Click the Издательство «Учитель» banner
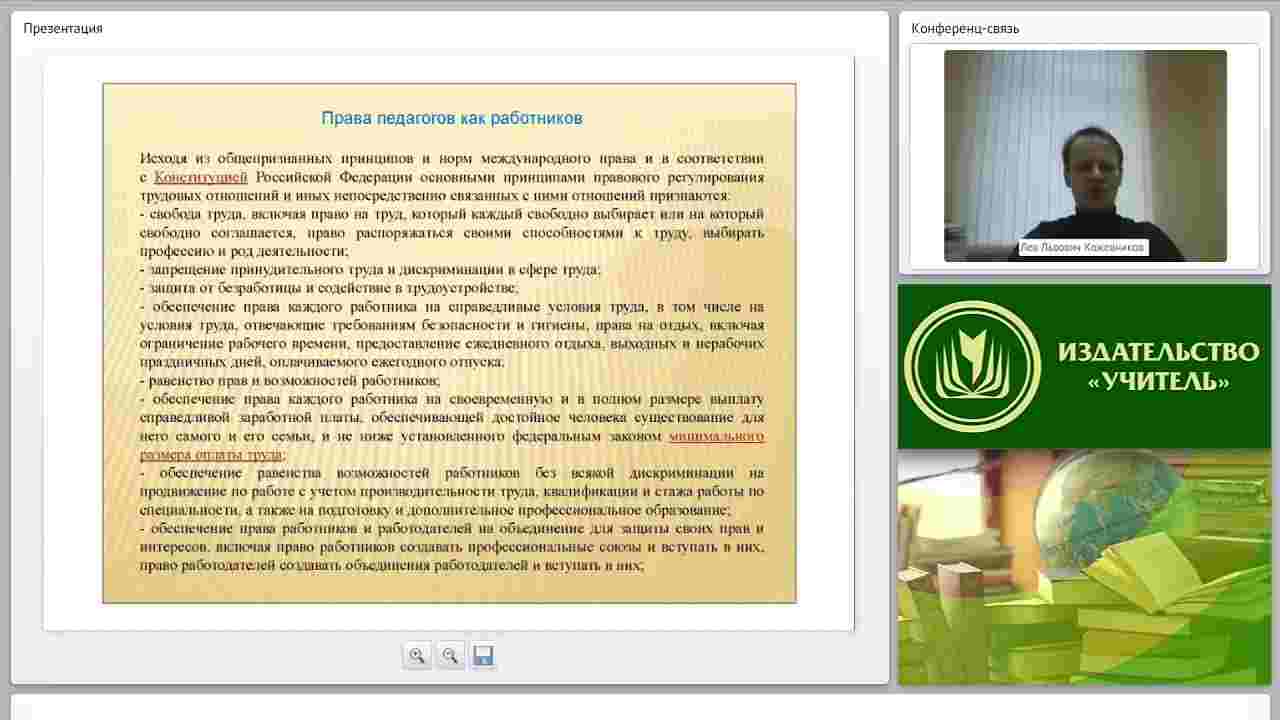 [x=1086, y=364]
